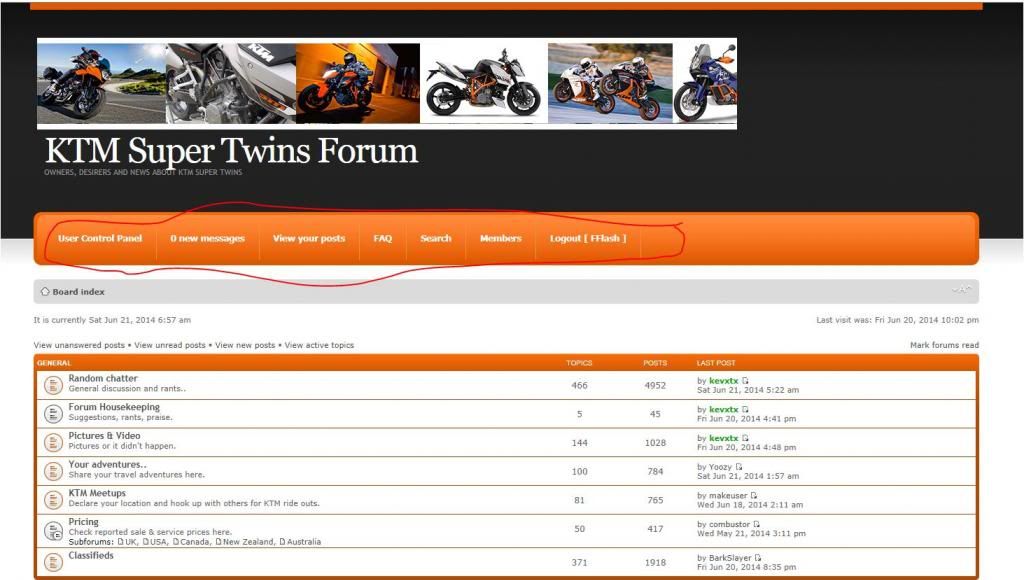View latest post icon in Pictures & Video row
Viewport: 1024px width, 580px height.
pos(745,438)
